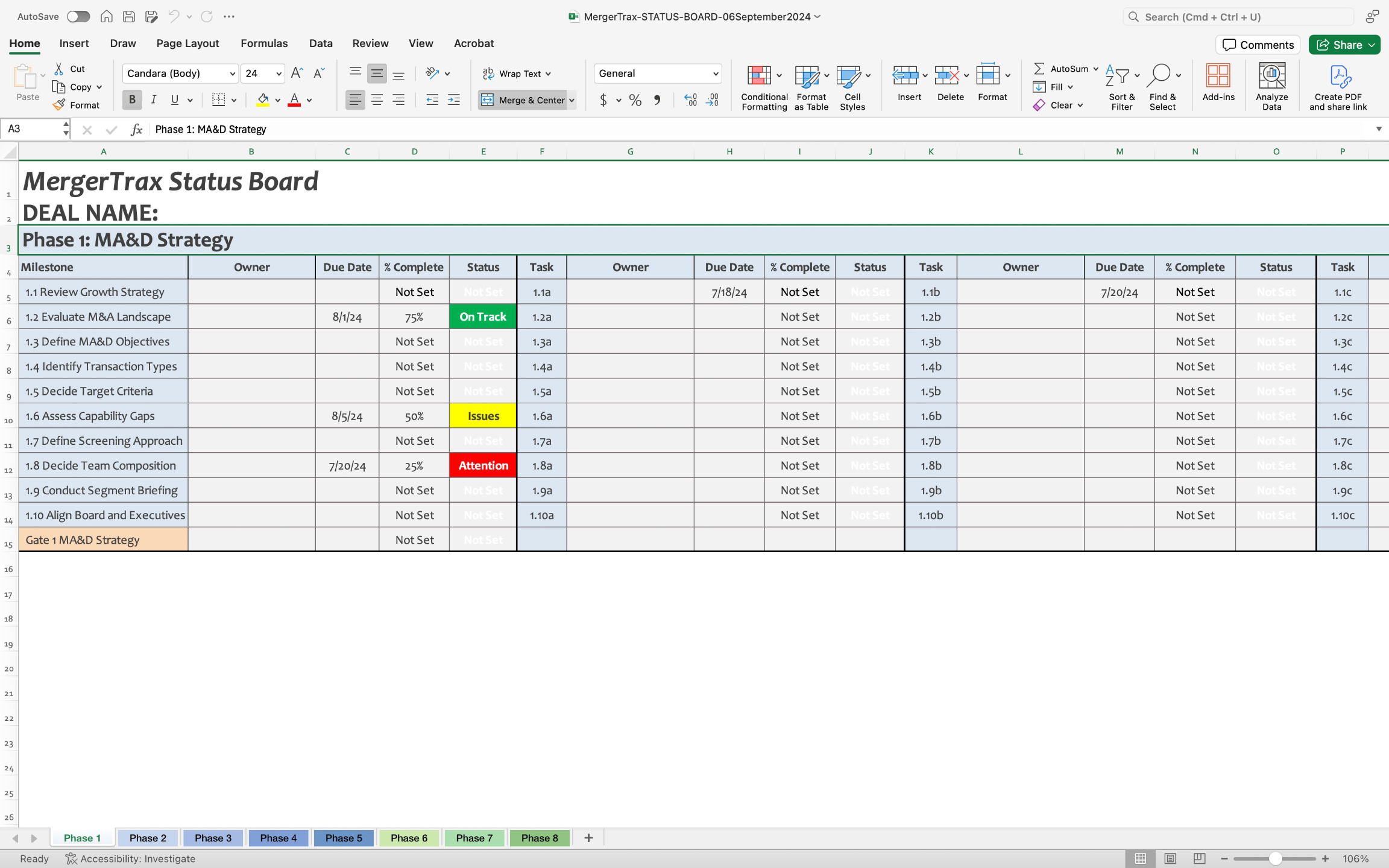This screenshot has height=868, width=1389.
Task: Click the Conditional Formatting icon
Action: pos(759,76)
